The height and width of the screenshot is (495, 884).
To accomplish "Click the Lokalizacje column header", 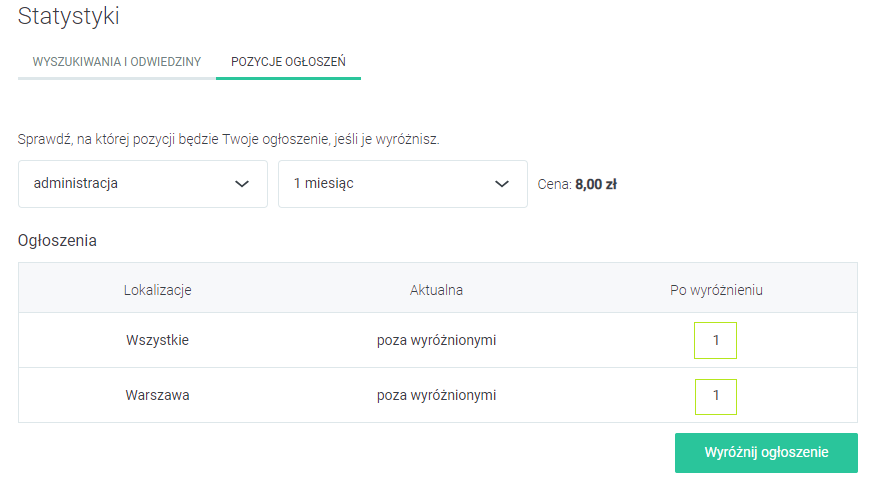I will point(158,290).
